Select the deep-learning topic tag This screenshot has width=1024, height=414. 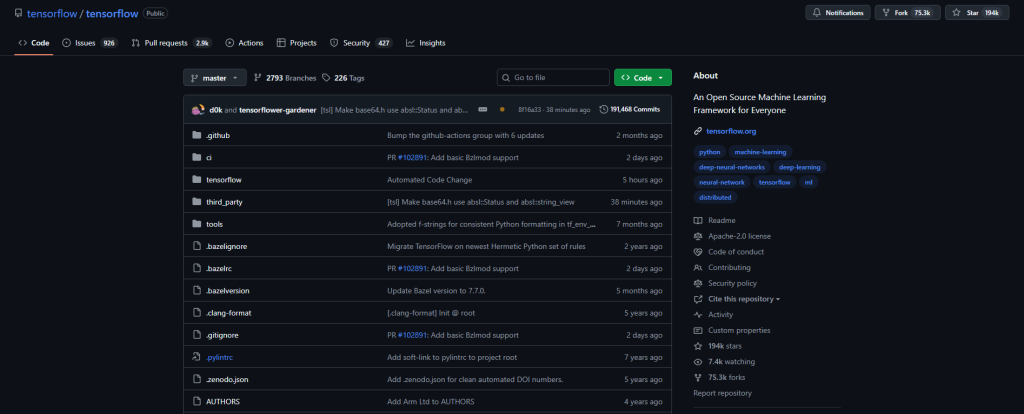[x=799, y=167]
